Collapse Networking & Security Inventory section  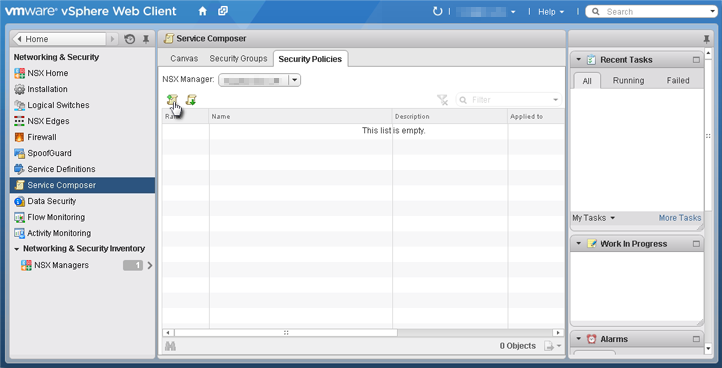17,249
